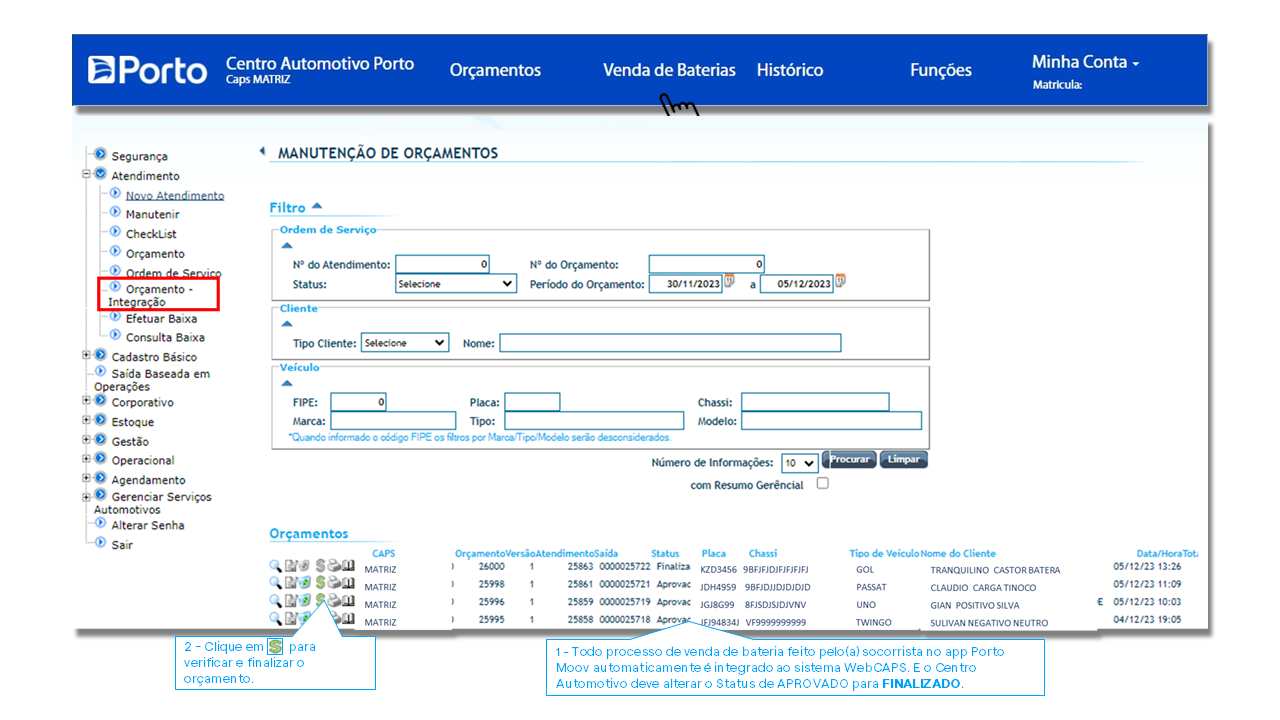Screen dimensions: 1280x720
Task: Click the printer icon in the 25996 row
Action: (334, 600)
